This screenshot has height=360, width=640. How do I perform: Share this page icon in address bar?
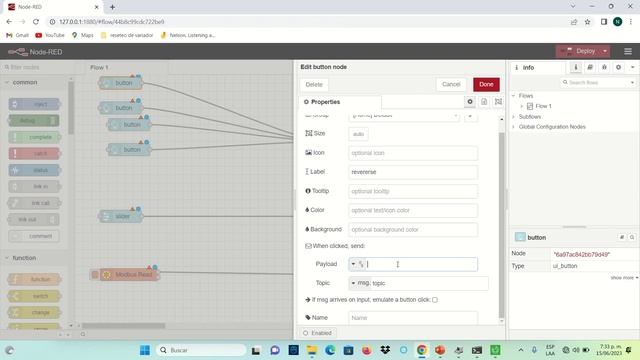coord(574,22)
